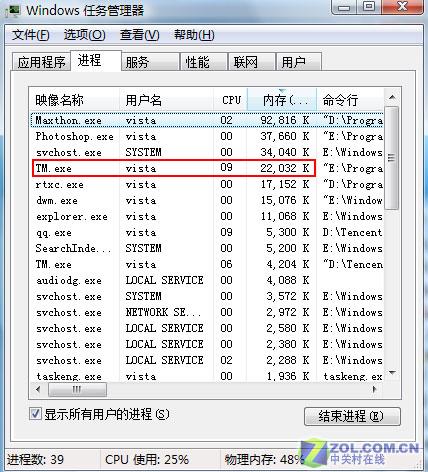Open the 查看(V) menu

(x=140, y=35)
